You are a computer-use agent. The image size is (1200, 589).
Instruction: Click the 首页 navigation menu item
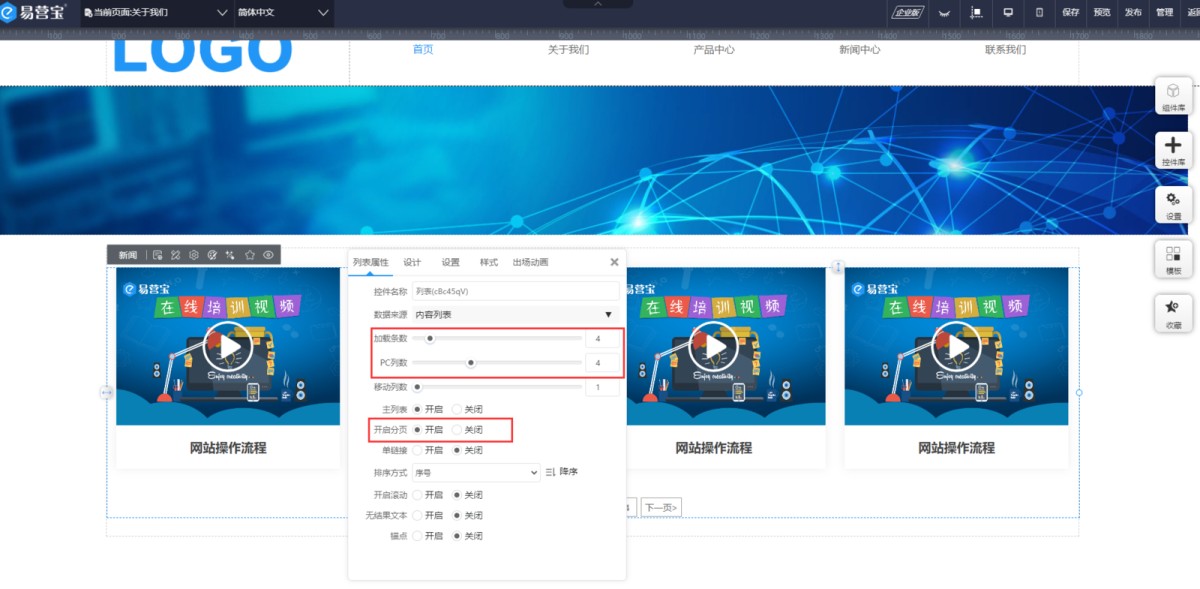tap(423, 49)
